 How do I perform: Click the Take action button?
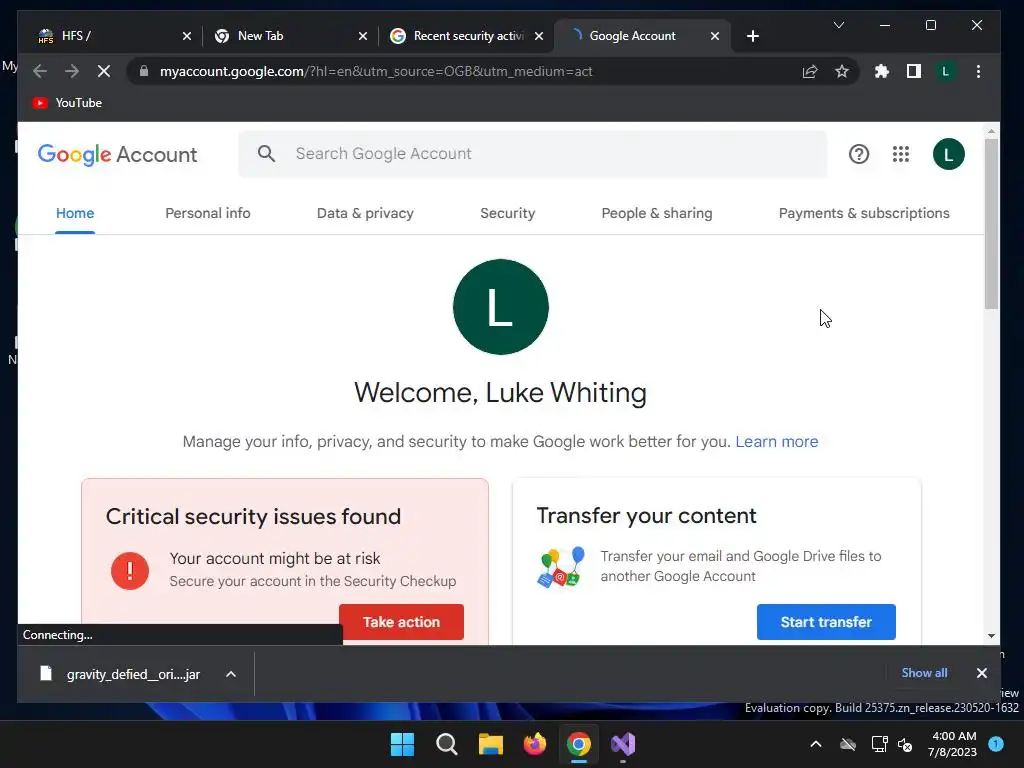click(401, 622)
